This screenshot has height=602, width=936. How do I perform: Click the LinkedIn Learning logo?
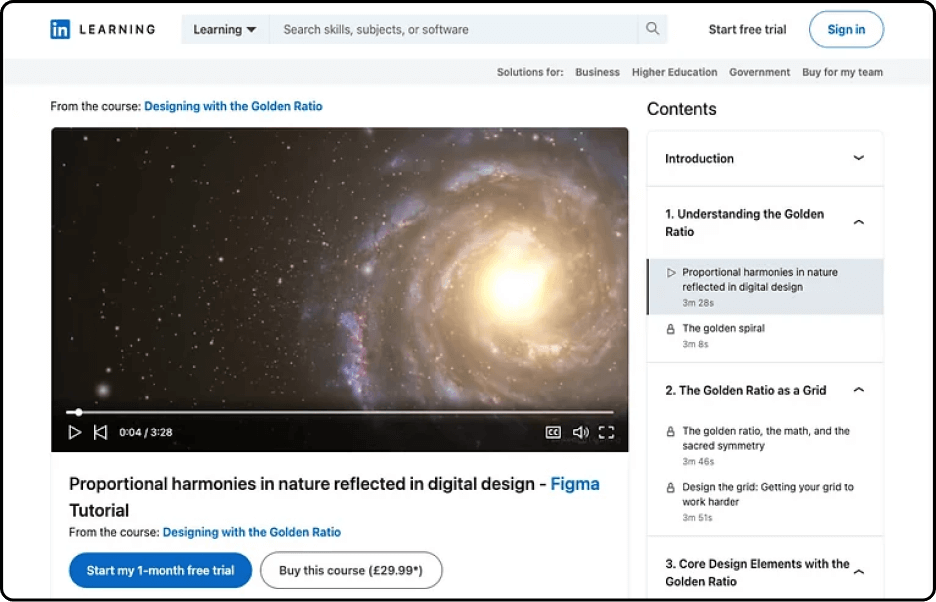coord(103,29)
